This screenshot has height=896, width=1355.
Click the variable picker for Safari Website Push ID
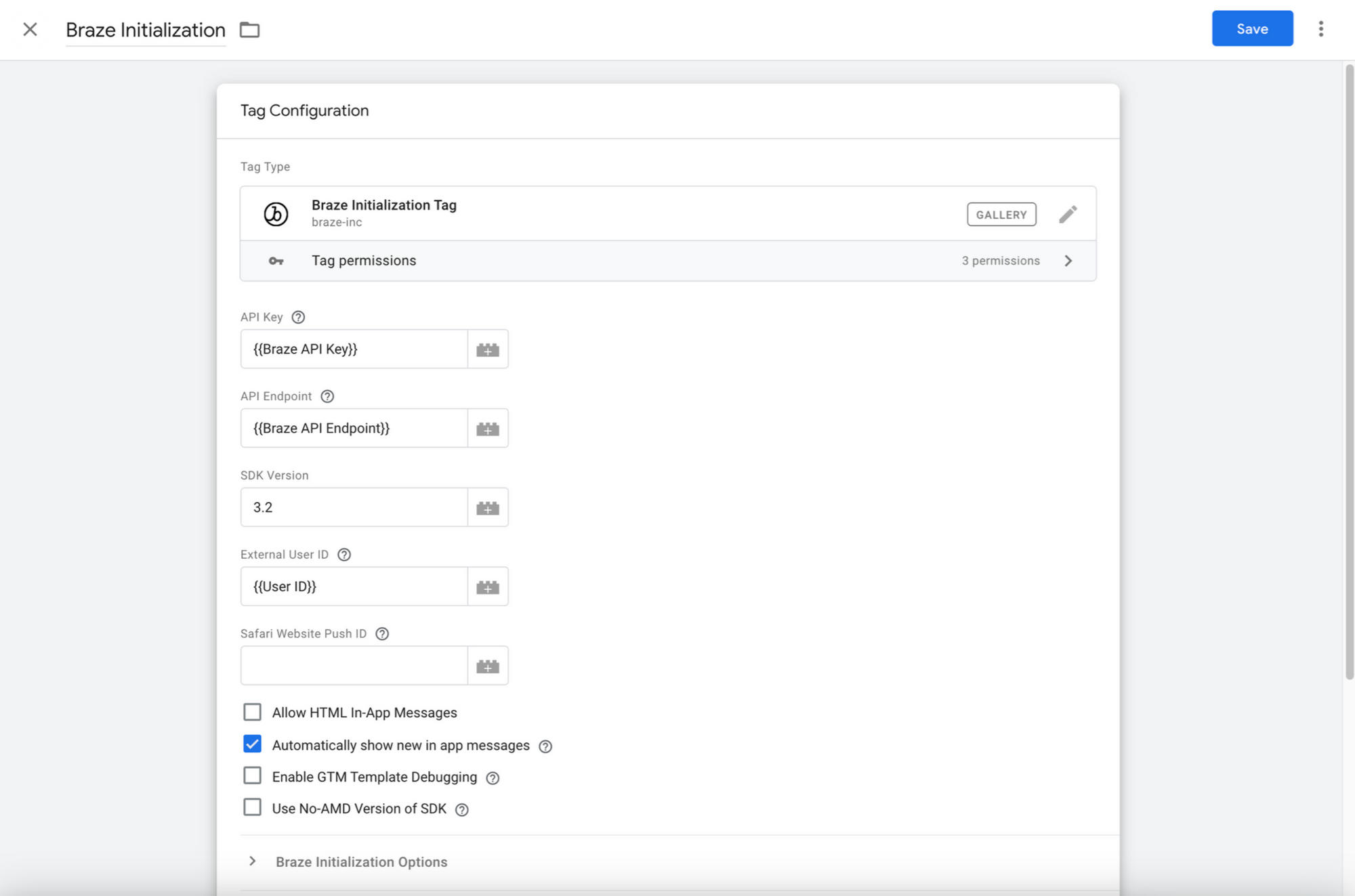tap(487, 666)
